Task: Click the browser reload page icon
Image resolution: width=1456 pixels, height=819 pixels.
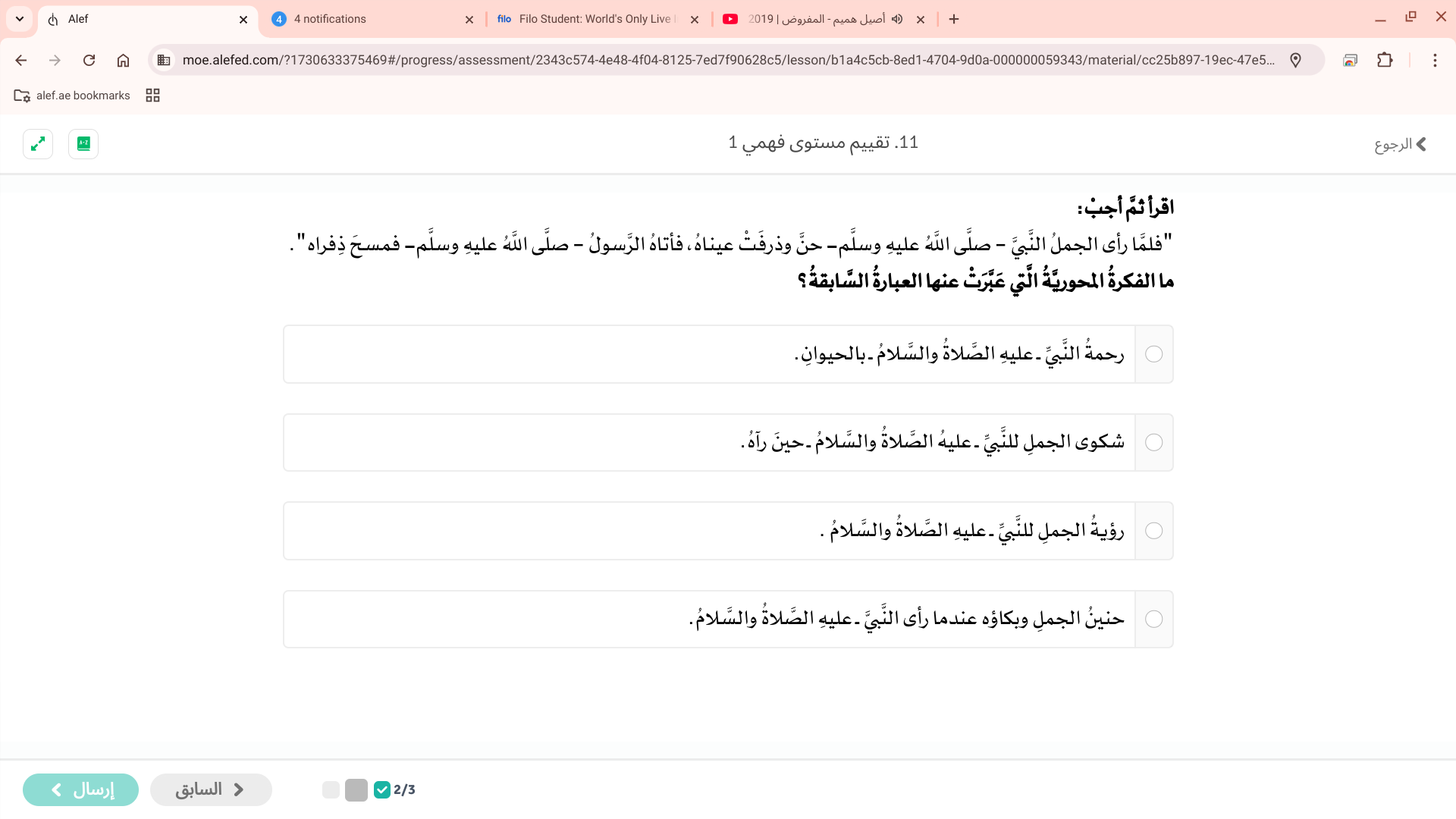Action: [89, 60]
